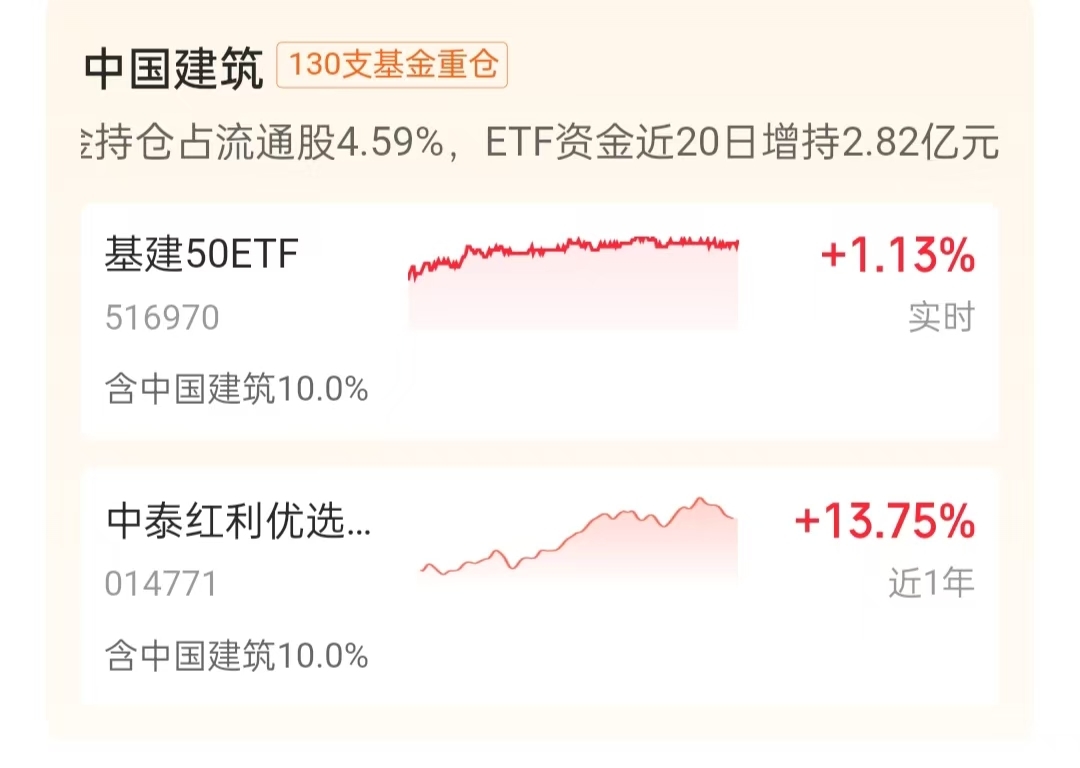
Task: Click the 实时 label
Action: pyautogui.click(x=940, y=317)
